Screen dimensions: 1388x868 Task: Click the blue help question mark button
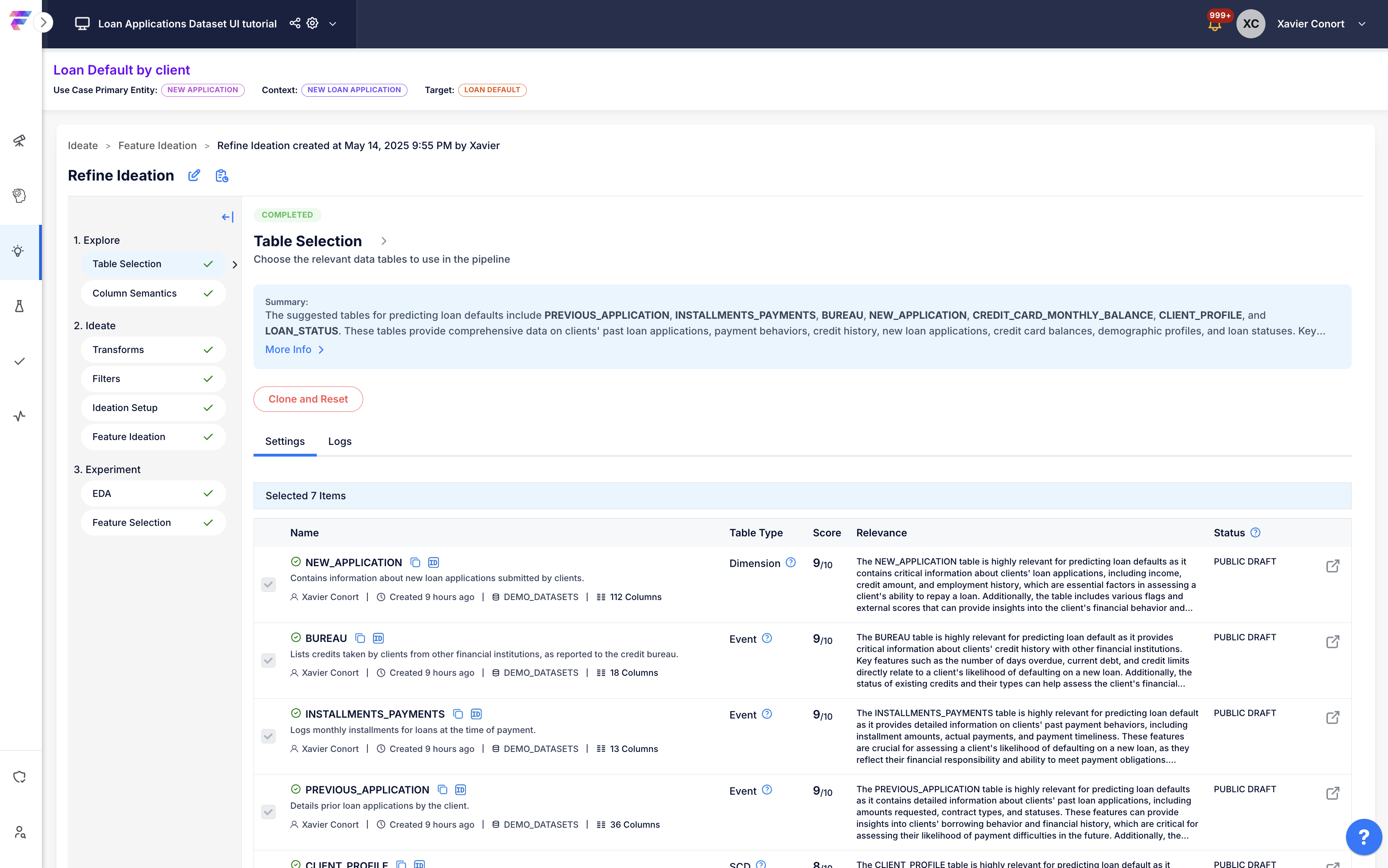(1363, 837)
